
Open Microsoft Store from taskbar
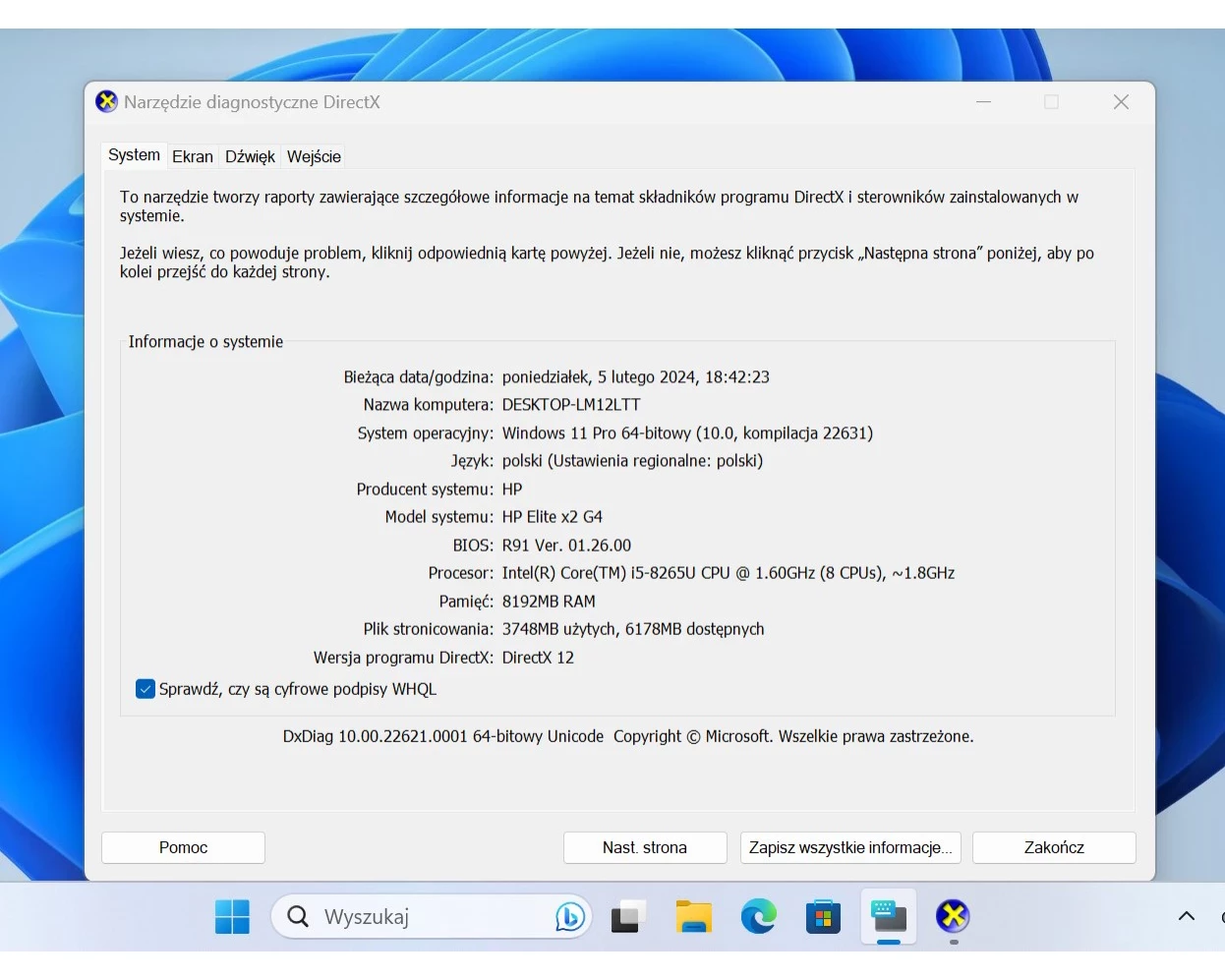click(823, 917)
